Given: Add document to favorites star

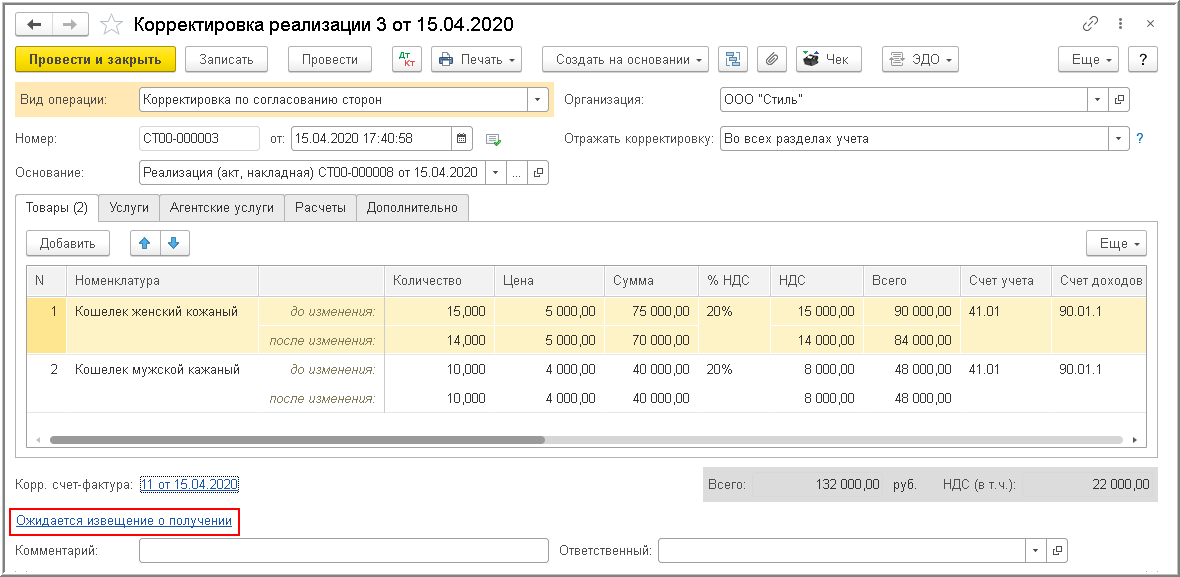Looking at the screenshot, I should [112, 24].
